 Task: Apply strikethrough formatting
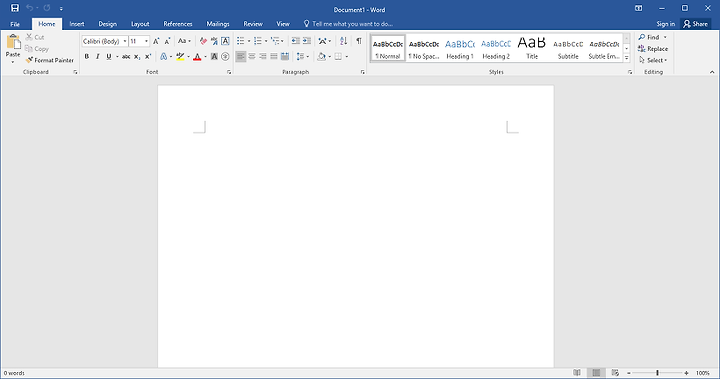(126, 57)
